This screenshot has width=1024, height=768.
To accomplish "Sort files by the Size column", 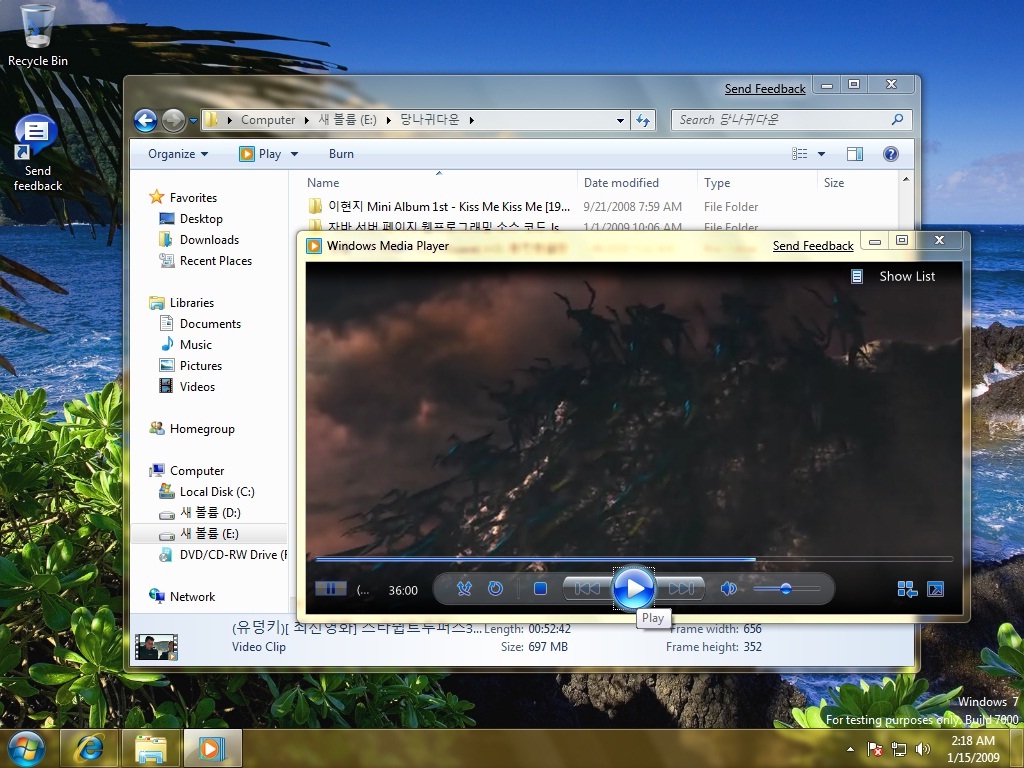I will point(857,183).
